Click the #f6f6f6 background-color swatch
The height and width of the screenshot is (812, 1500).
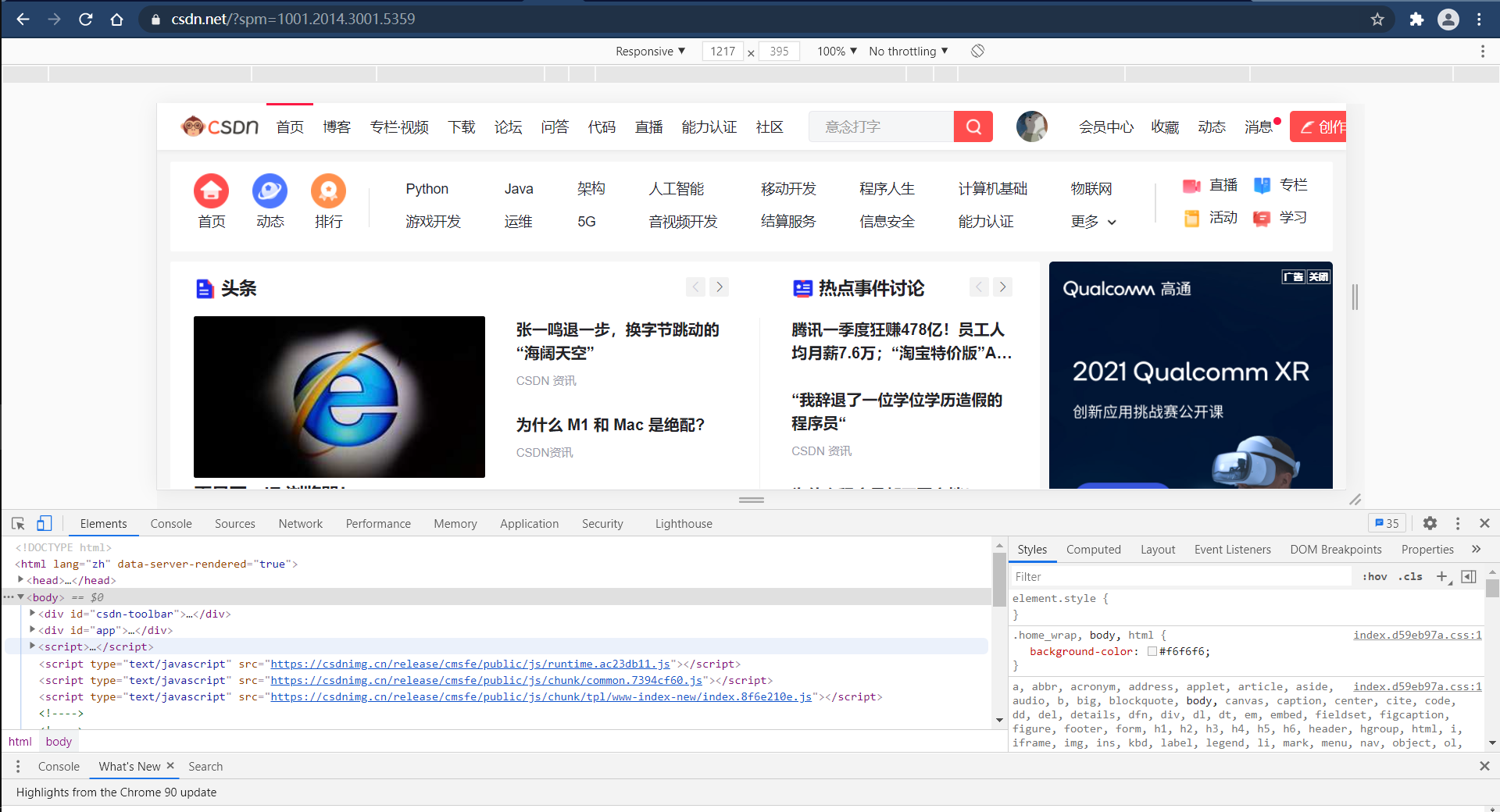[x=1152, y=651]
